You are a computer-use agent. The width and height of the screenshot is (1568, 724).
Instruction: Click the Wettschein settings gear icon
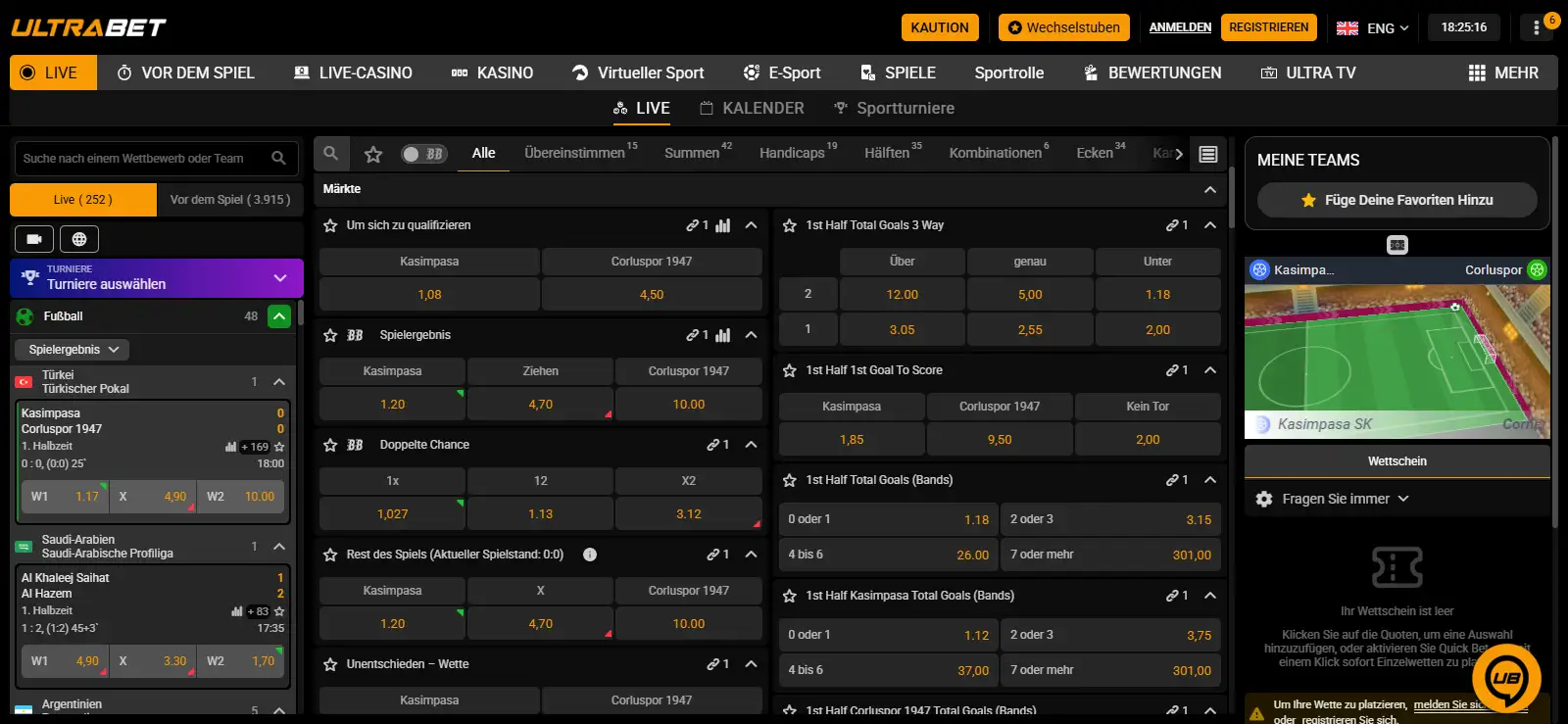click(1264, 499)
